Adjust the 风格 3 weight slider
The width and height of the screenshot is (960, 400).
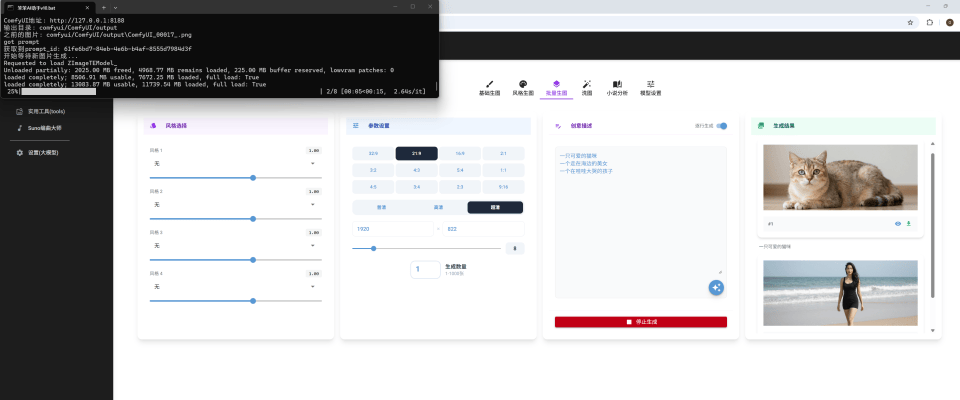pos(253,259)
